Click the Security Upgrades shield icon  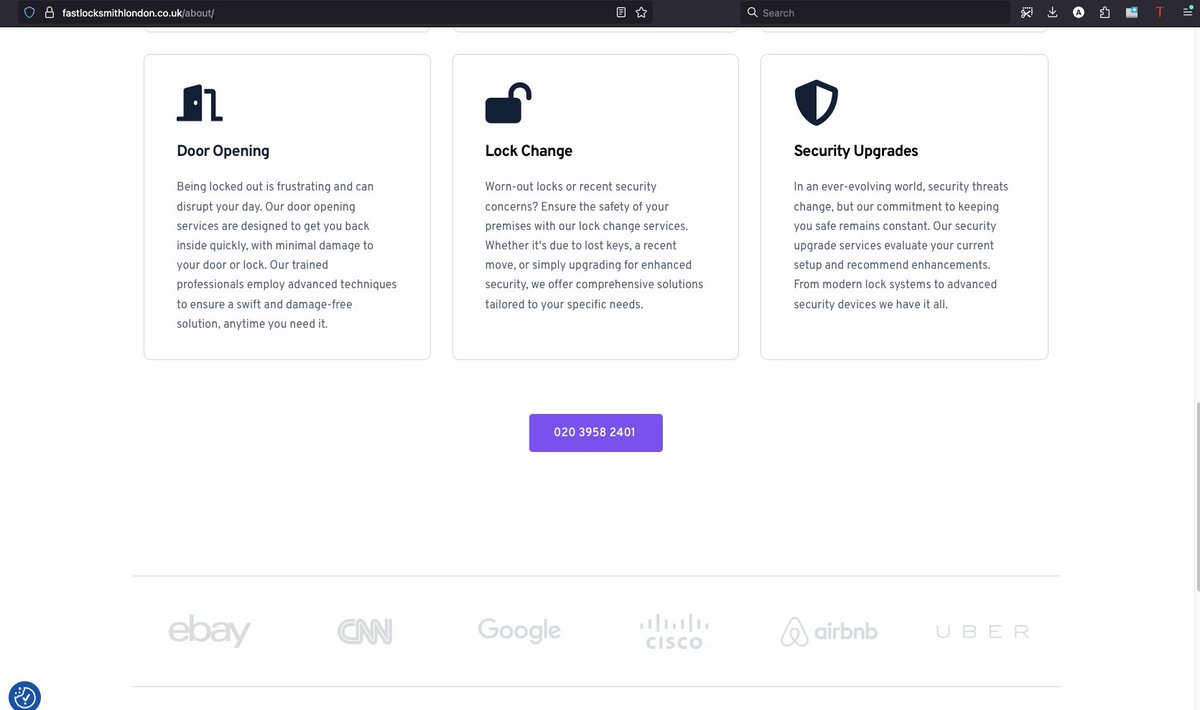[x=816, y=102]
